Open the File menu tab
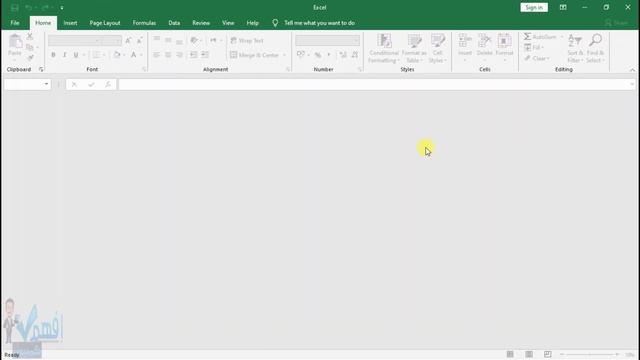Viewport: 640px width, 360px height. click(15, 23)
